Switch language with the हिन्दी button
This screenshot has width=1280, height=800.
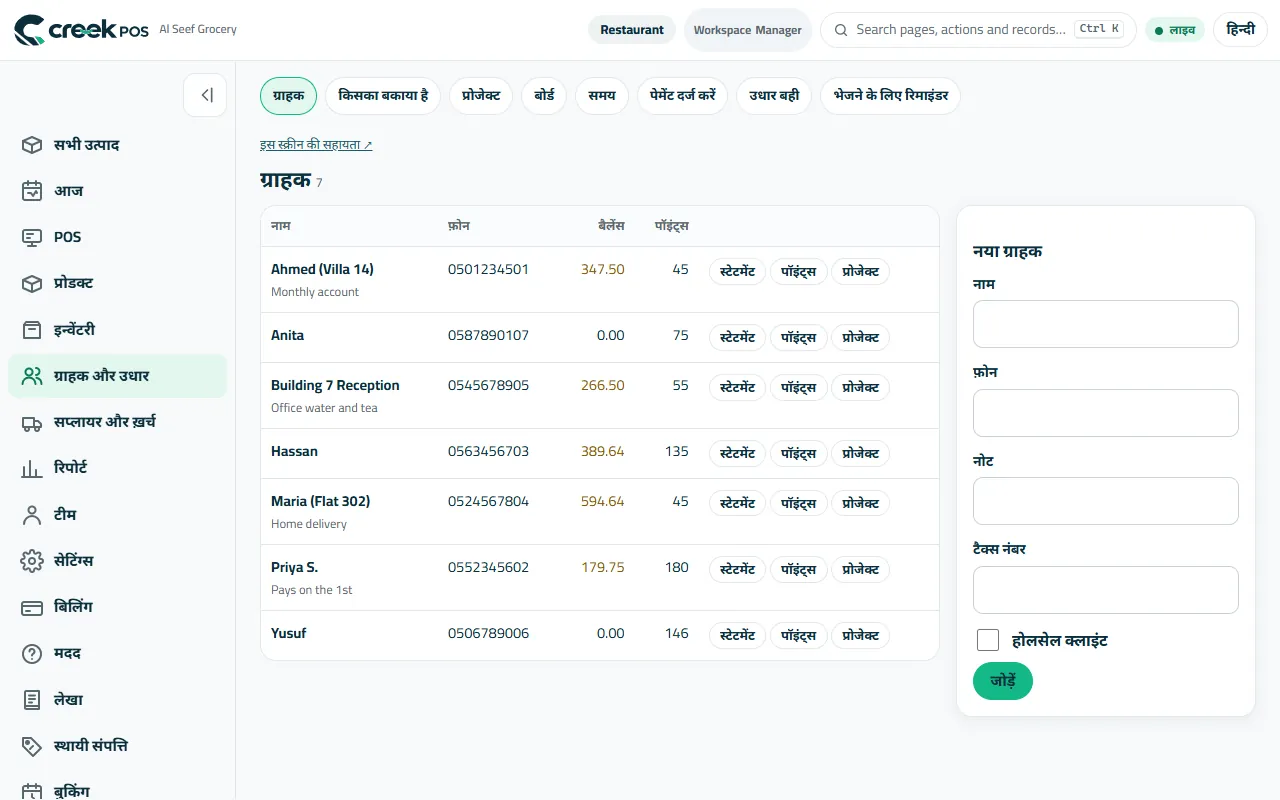[x=1241, y=30]
